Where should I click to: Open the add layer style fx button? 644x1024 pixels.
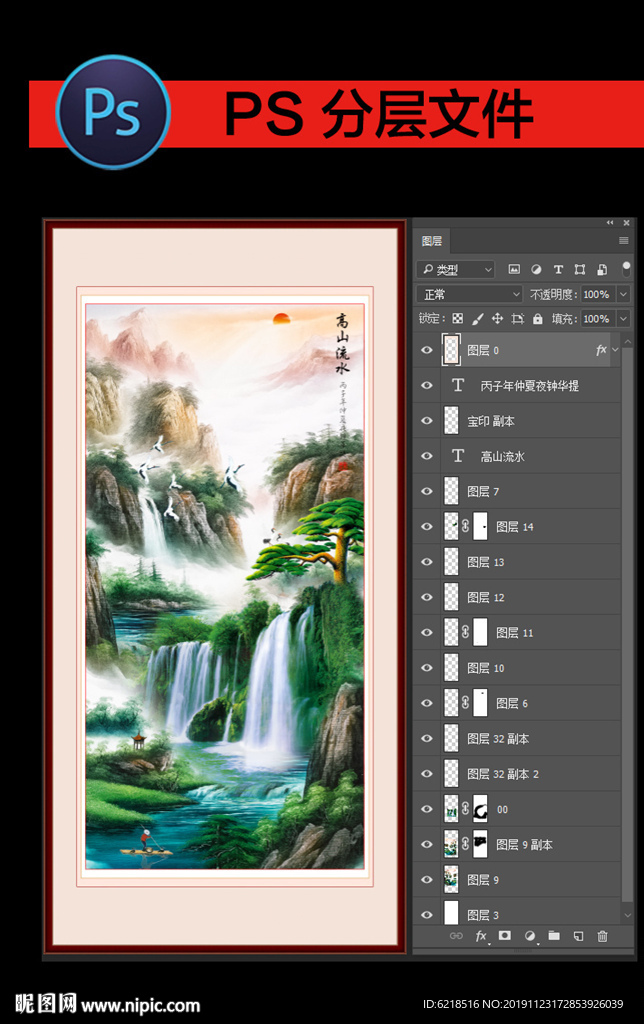pos(481,936)
